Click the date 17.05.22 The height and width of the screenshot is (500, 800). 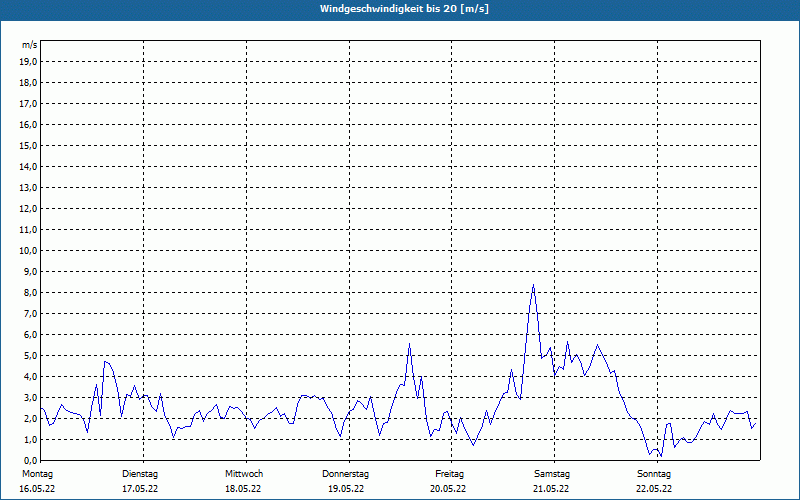coord(140,489)
